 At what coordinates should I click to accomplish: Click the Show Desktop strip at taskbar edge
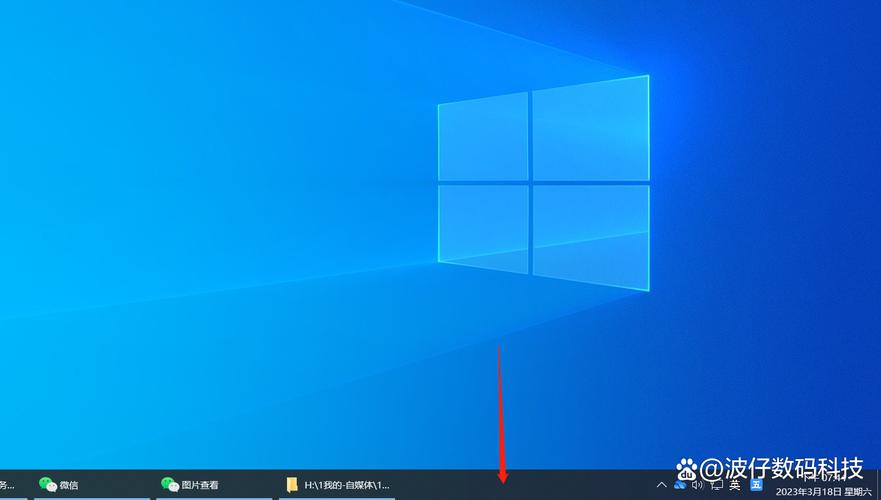pos(878,485)
